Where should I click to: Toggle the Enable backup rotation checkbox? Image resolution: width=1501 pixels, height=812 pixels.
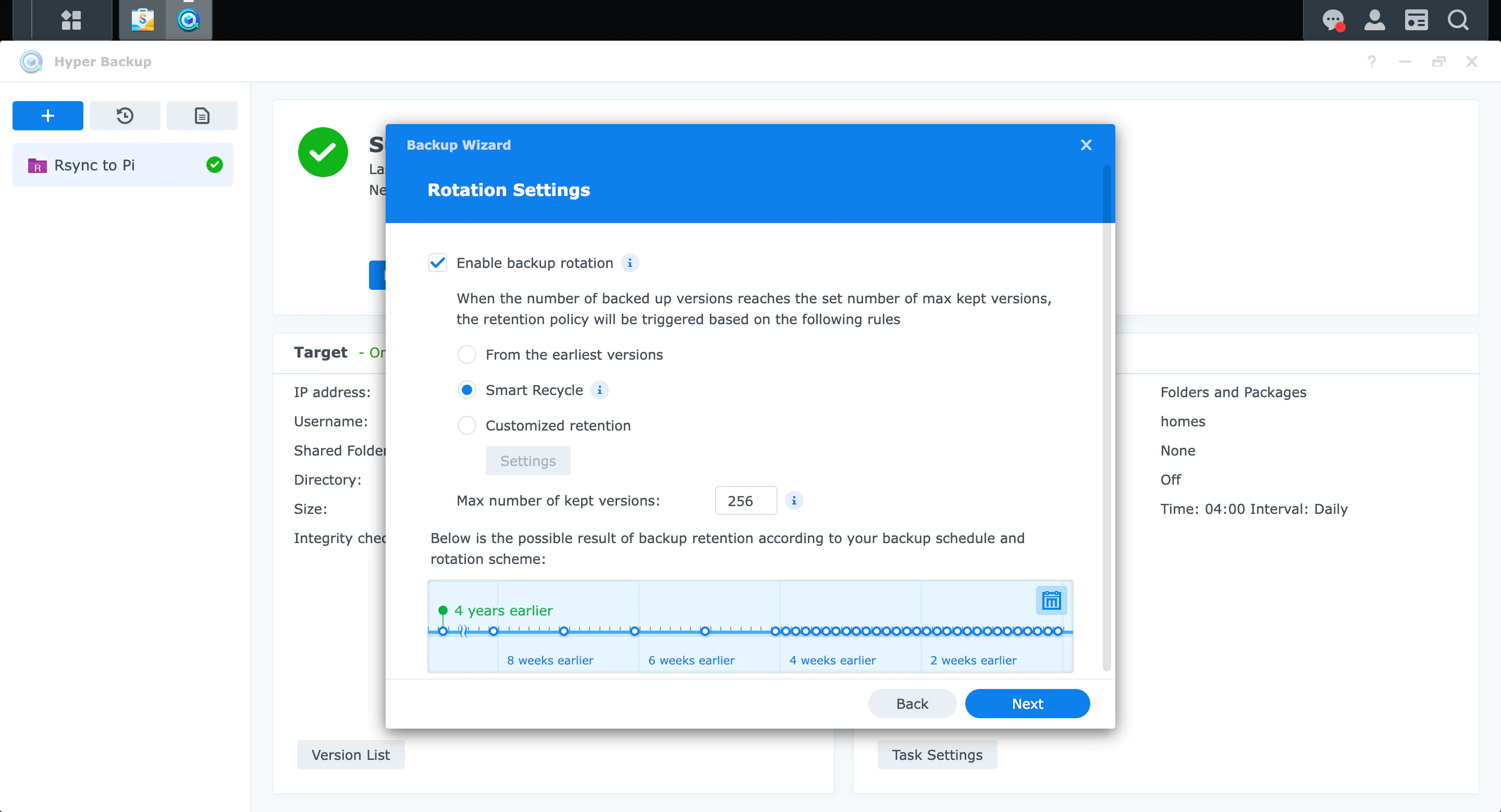[437, 263]
